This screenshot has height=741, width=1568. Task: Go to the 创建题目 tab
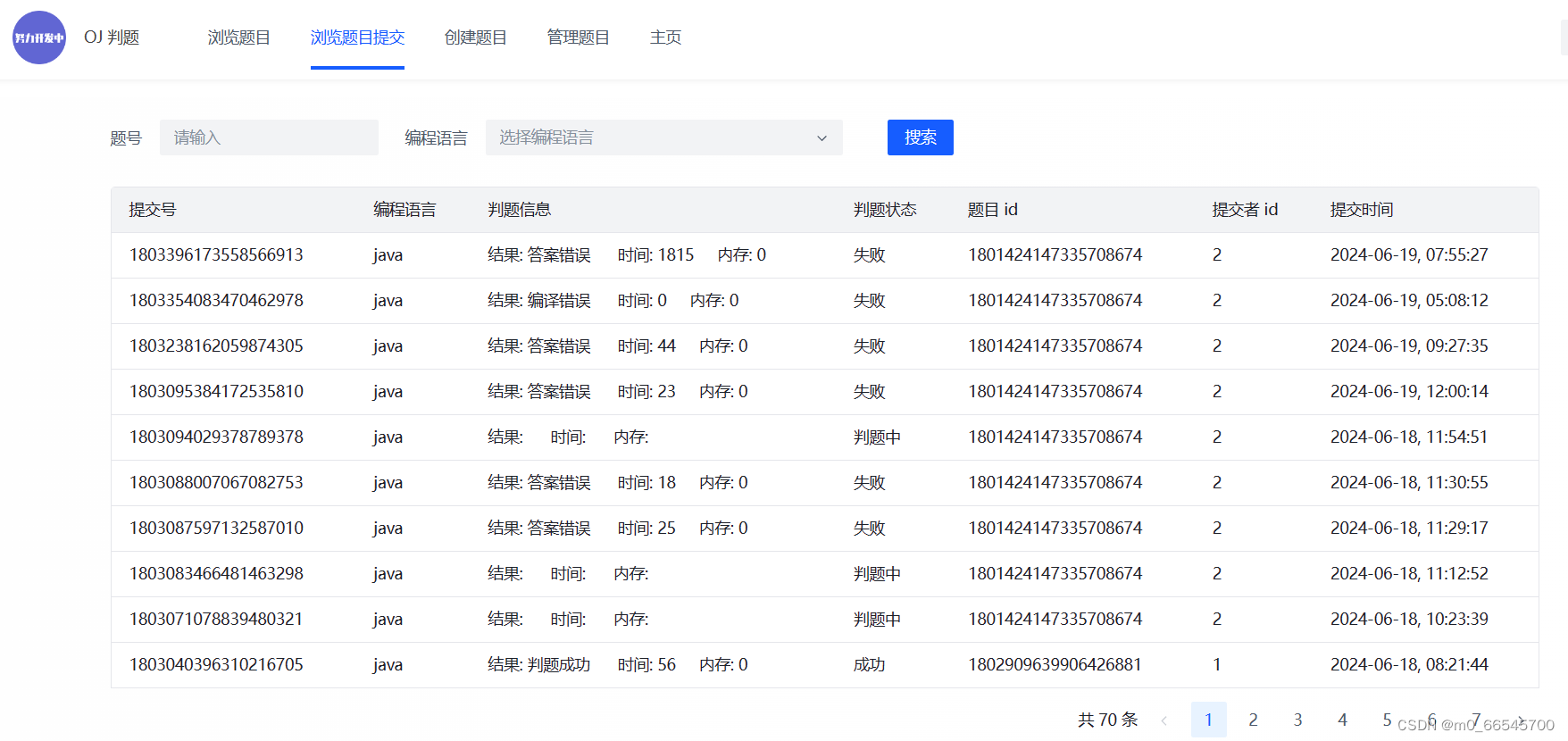tap(475, 37)
